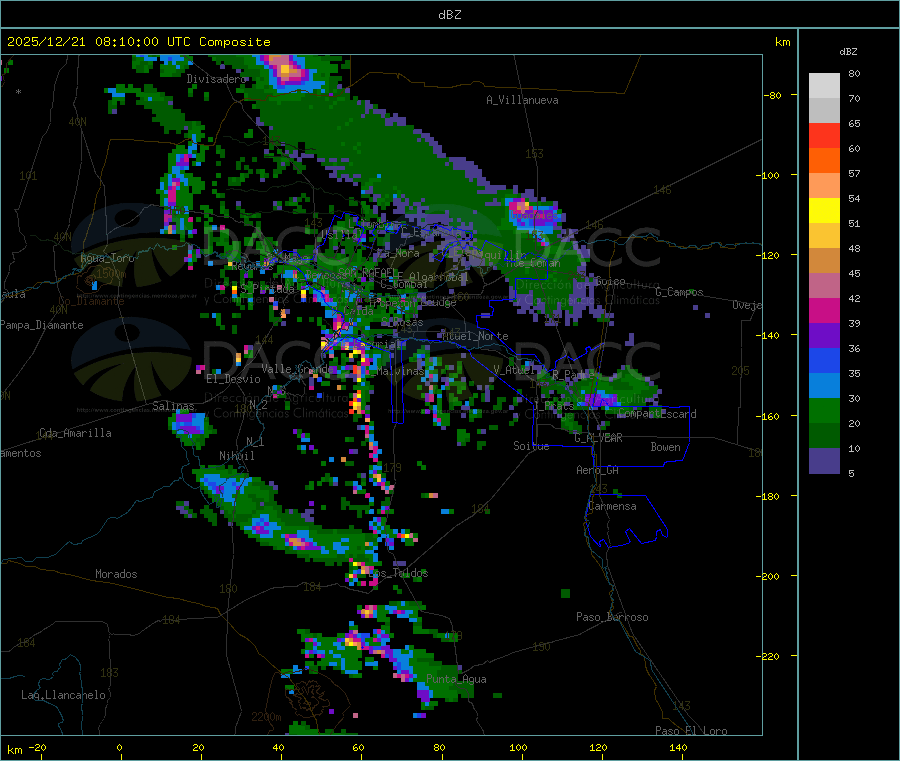Click the Nihuil map label
The width and height of the screenshot is (900, 761).
[x=237, y=456]
